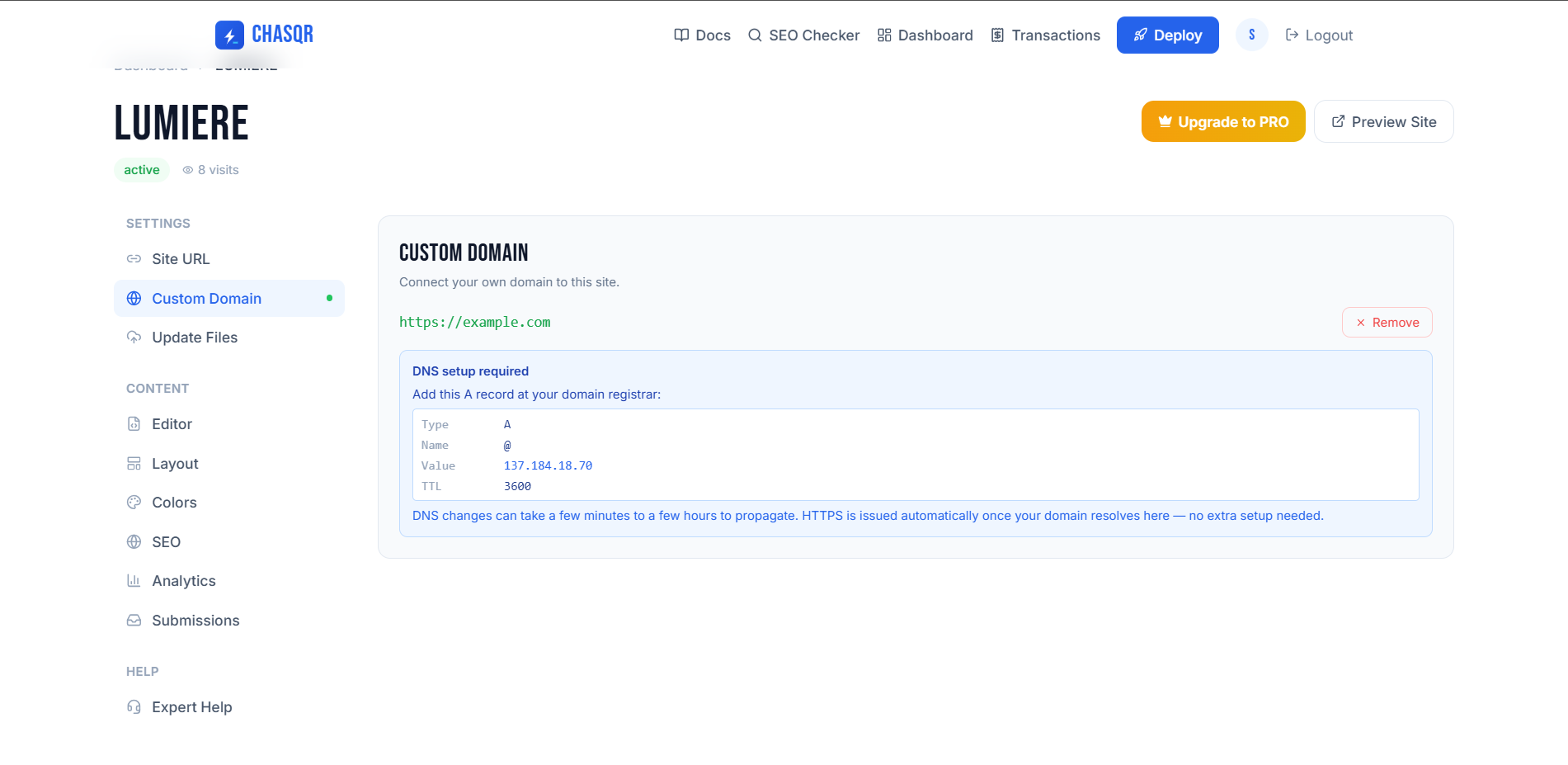
Task: Click the IP value 137.184.18.70
Action: click(548, 465)
